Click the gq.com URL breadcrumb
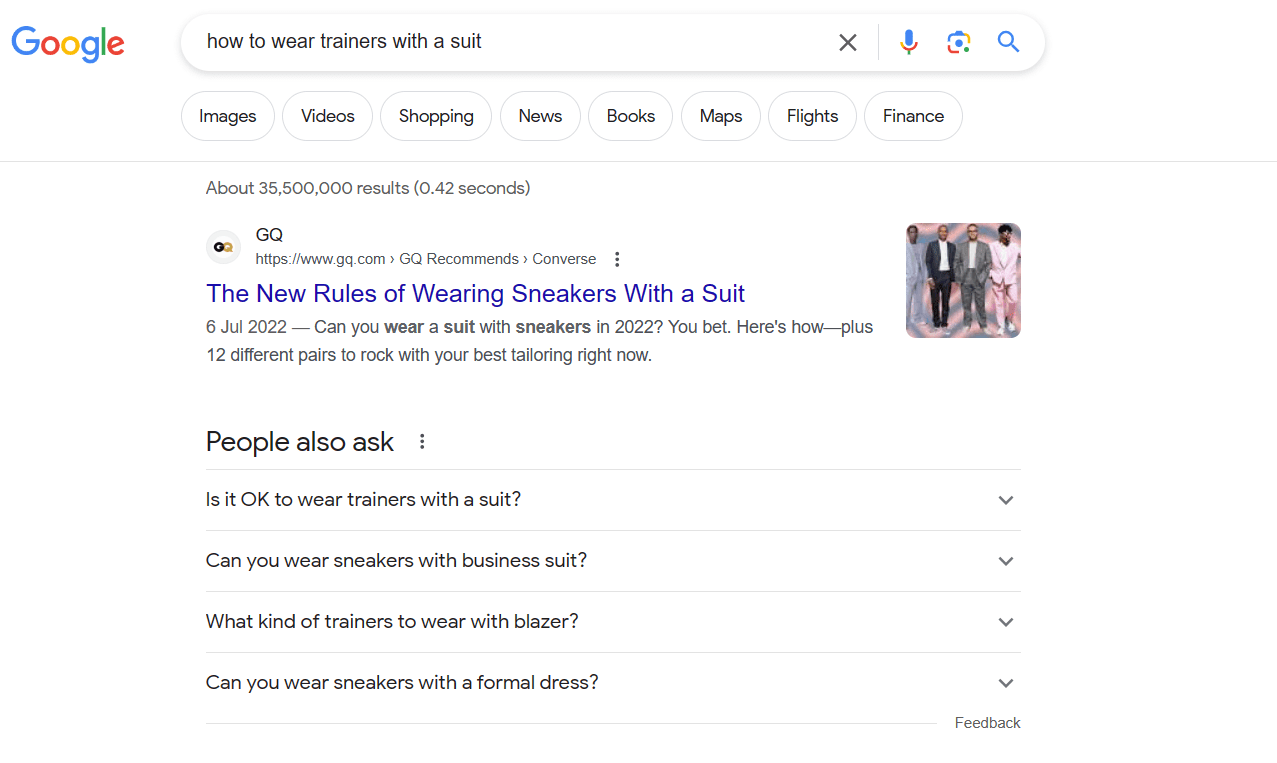Screen dimensions: 1277x763 point(426,259)
